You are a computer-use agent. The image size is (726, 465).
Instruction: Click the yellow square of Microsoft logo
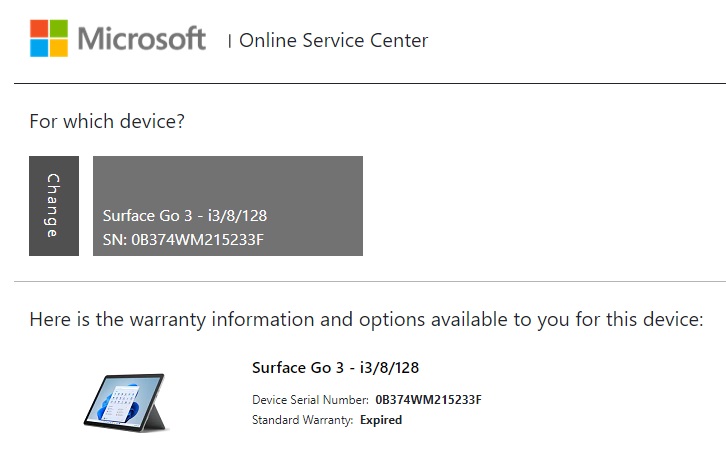pos(59,48)
